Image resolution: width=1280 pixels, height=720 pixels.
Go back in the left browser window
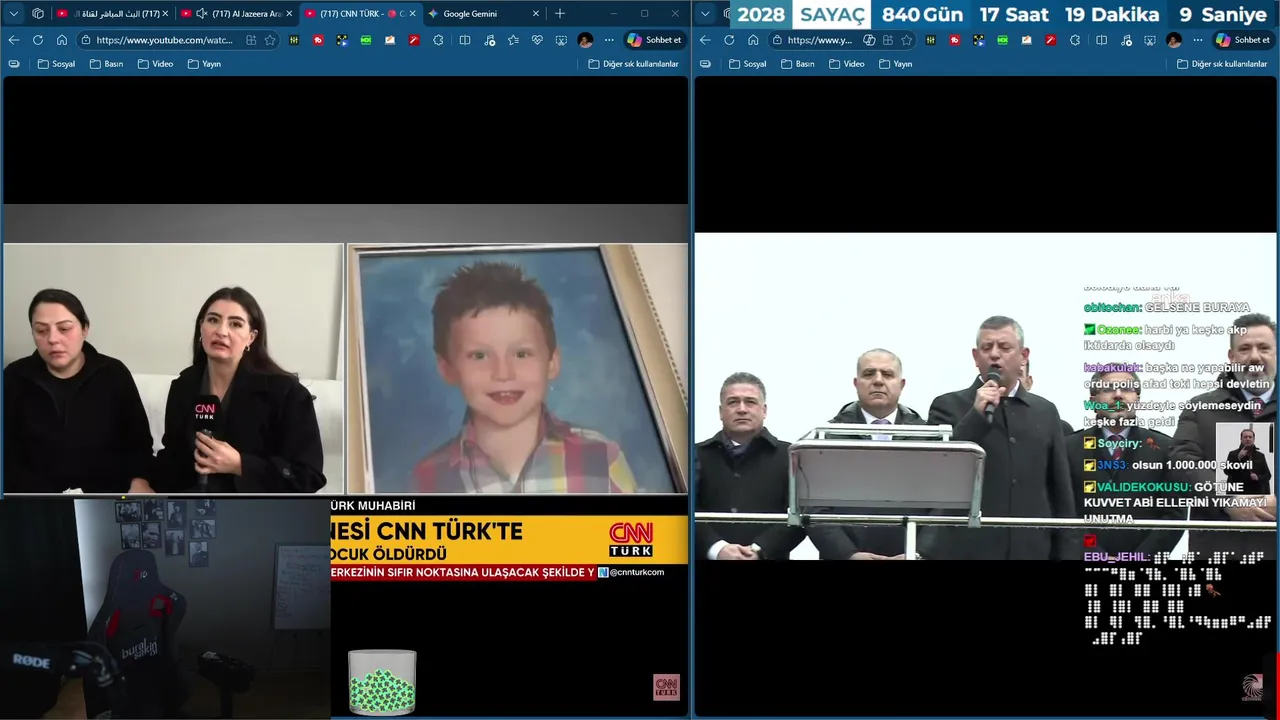click(x=14, y=40)
